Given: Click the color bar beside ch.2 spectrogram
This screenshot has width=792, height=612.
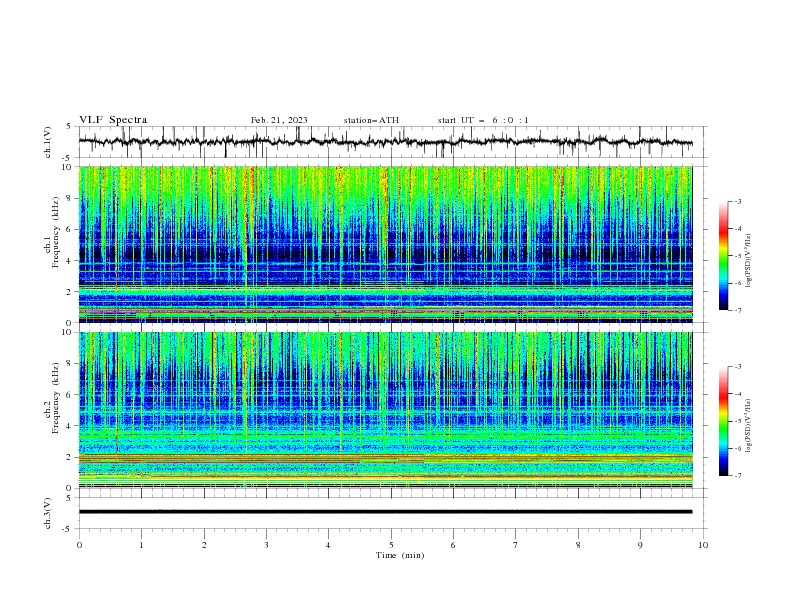Looking at the screenshot, I should [x=723, y=421].
